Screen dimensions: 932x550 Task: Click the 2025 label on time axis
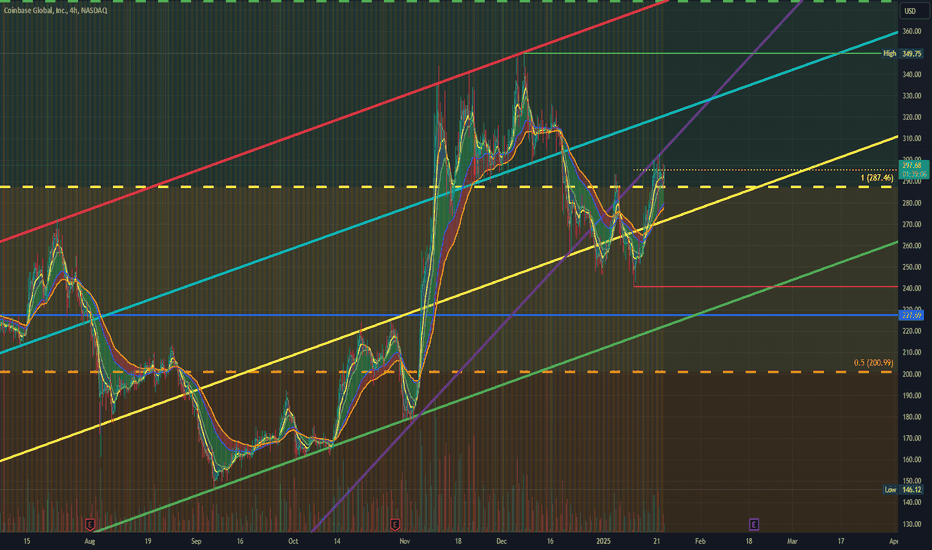603,541
